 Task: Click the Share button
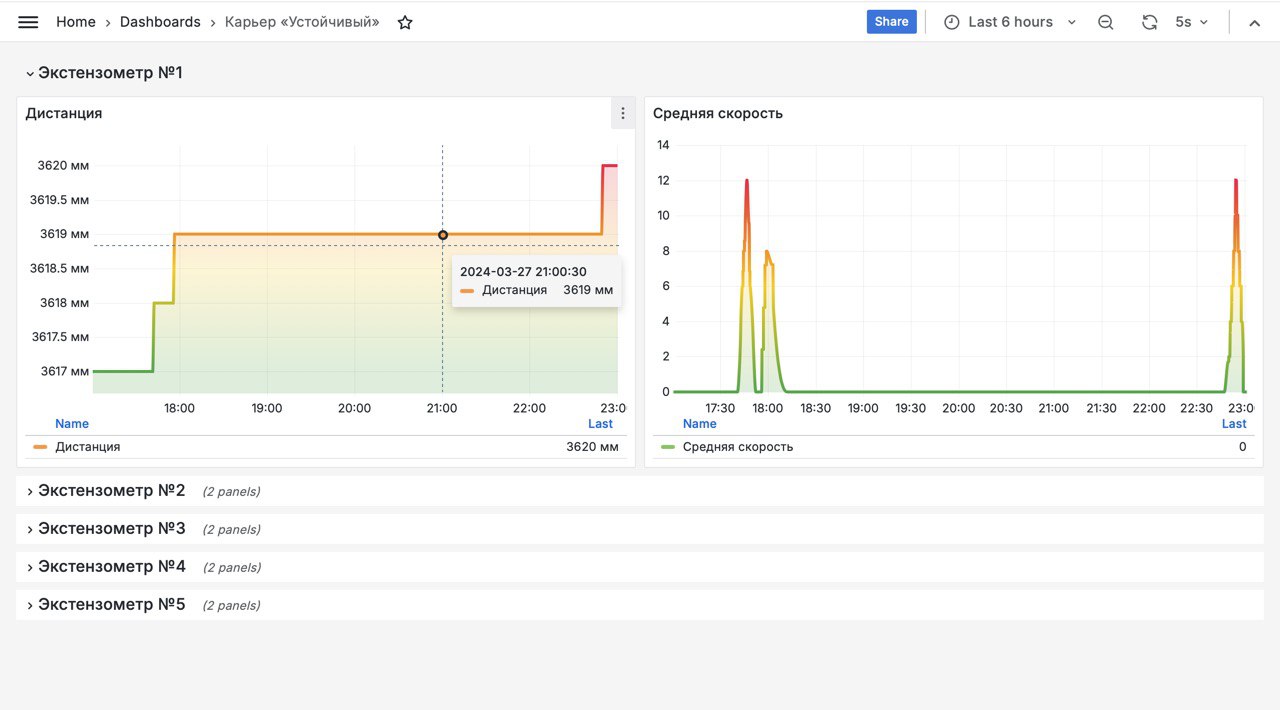coord(891,22)
